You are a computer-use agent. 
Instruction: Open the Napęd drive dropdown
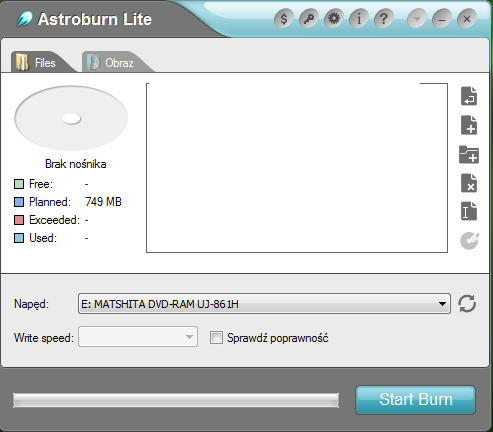264,304
